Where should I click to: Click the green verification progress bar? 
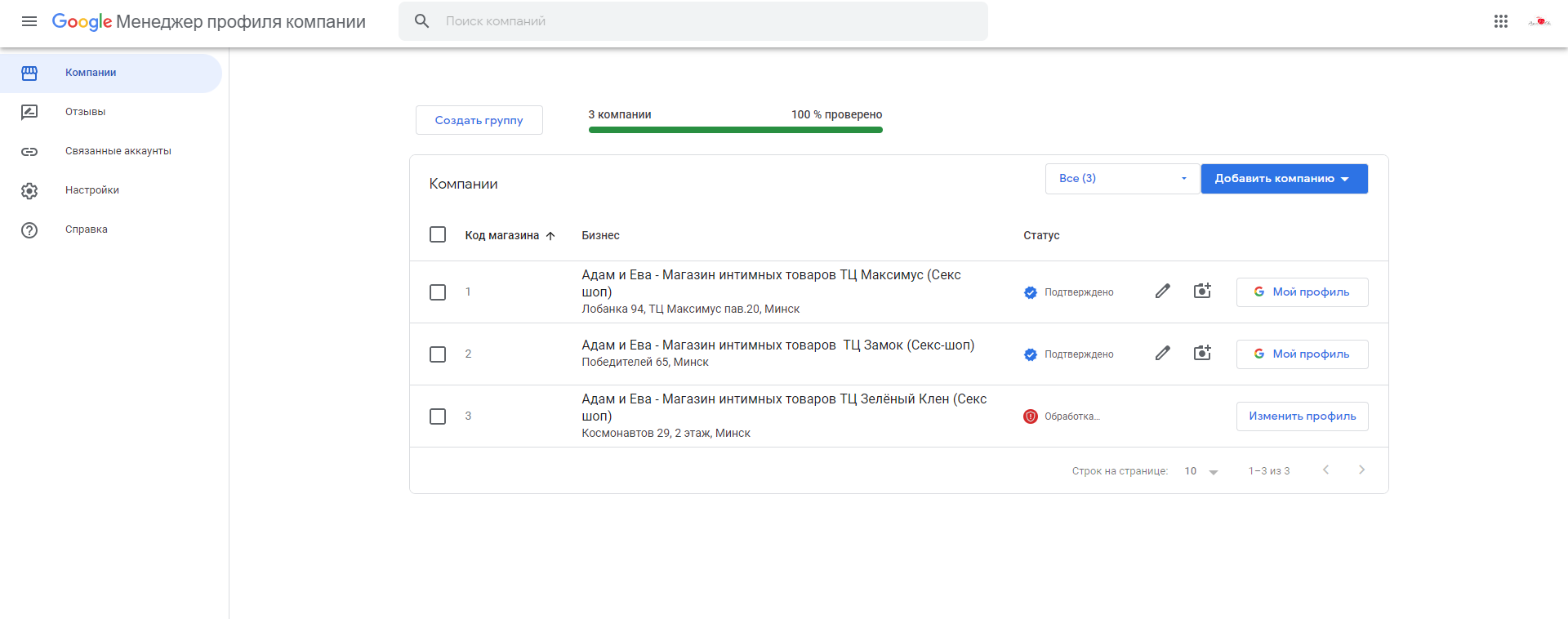point(735,129)
